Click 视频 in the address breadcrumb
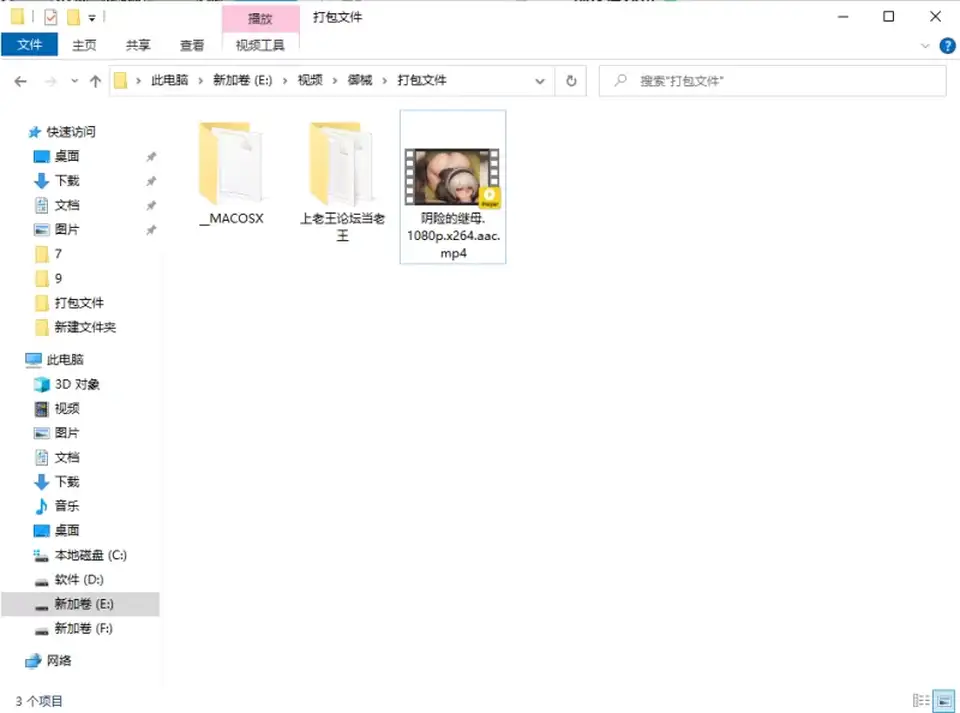Image resolution: width=960 pixels, height=713 pixels. tap(310, 80)
